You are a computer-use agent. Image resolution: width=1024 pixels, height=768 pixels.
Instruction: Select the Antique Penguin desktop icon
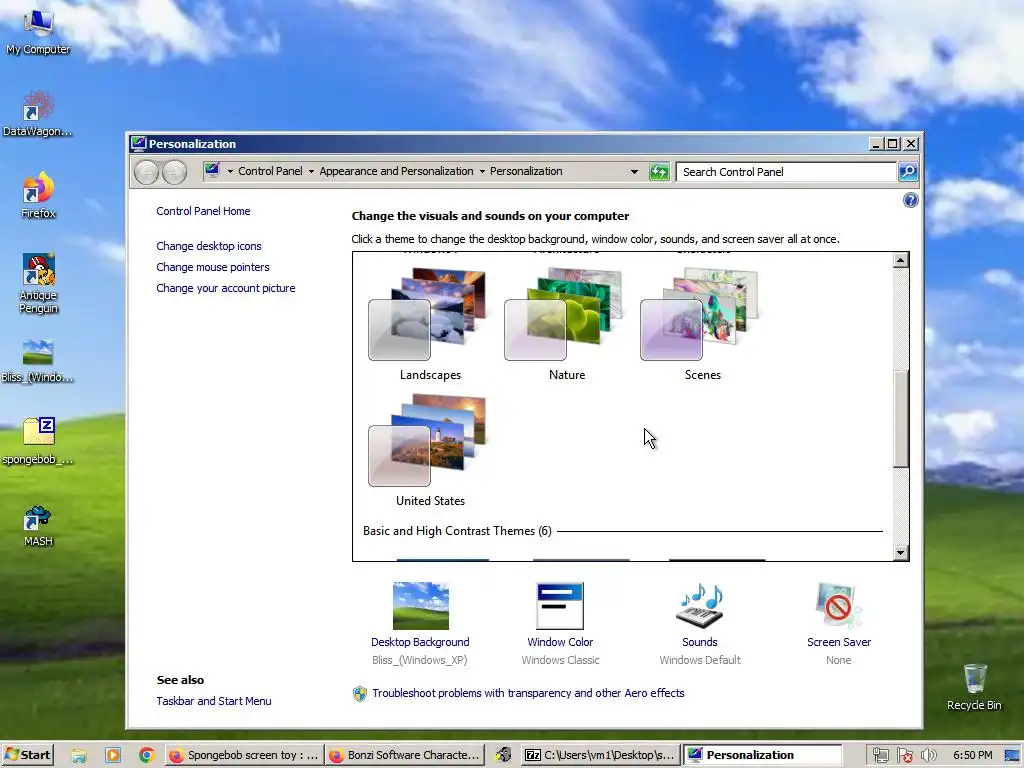coord(38,283)
